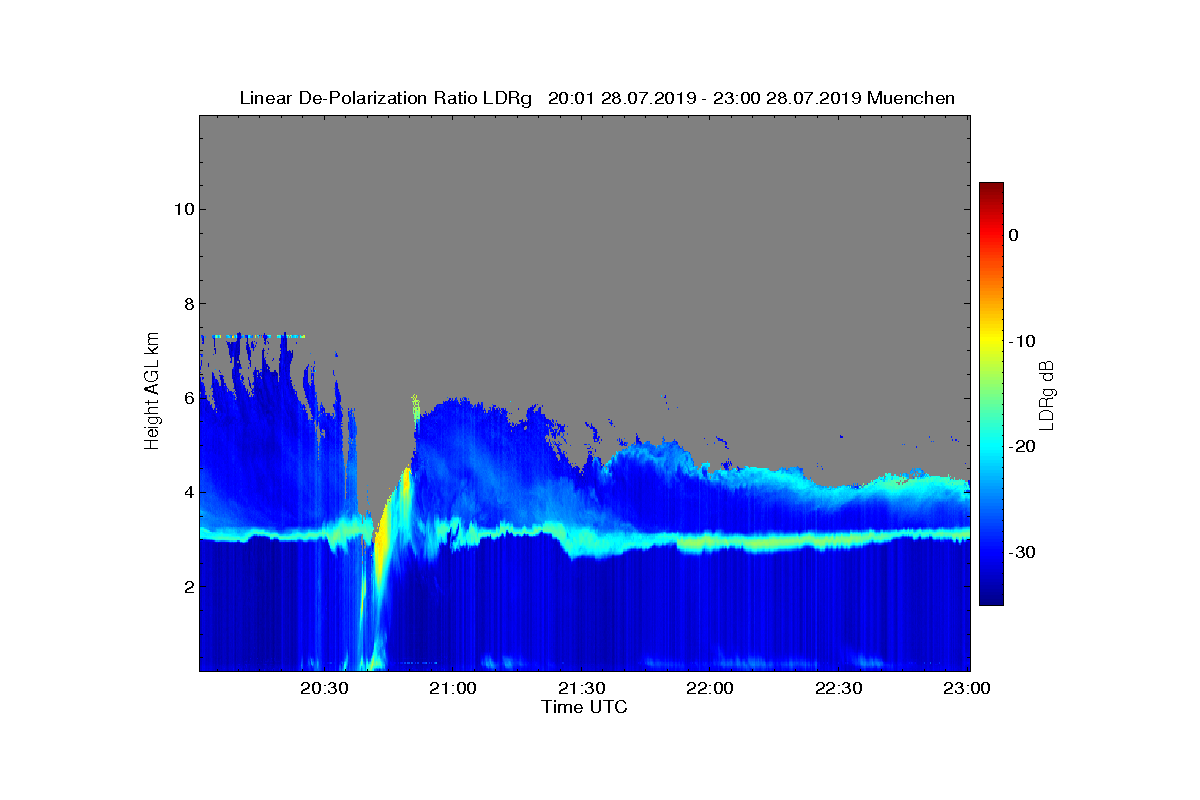Click the dark blue bottom of colorbar
Screen dimensions: 1200x800
pos(991,595)
